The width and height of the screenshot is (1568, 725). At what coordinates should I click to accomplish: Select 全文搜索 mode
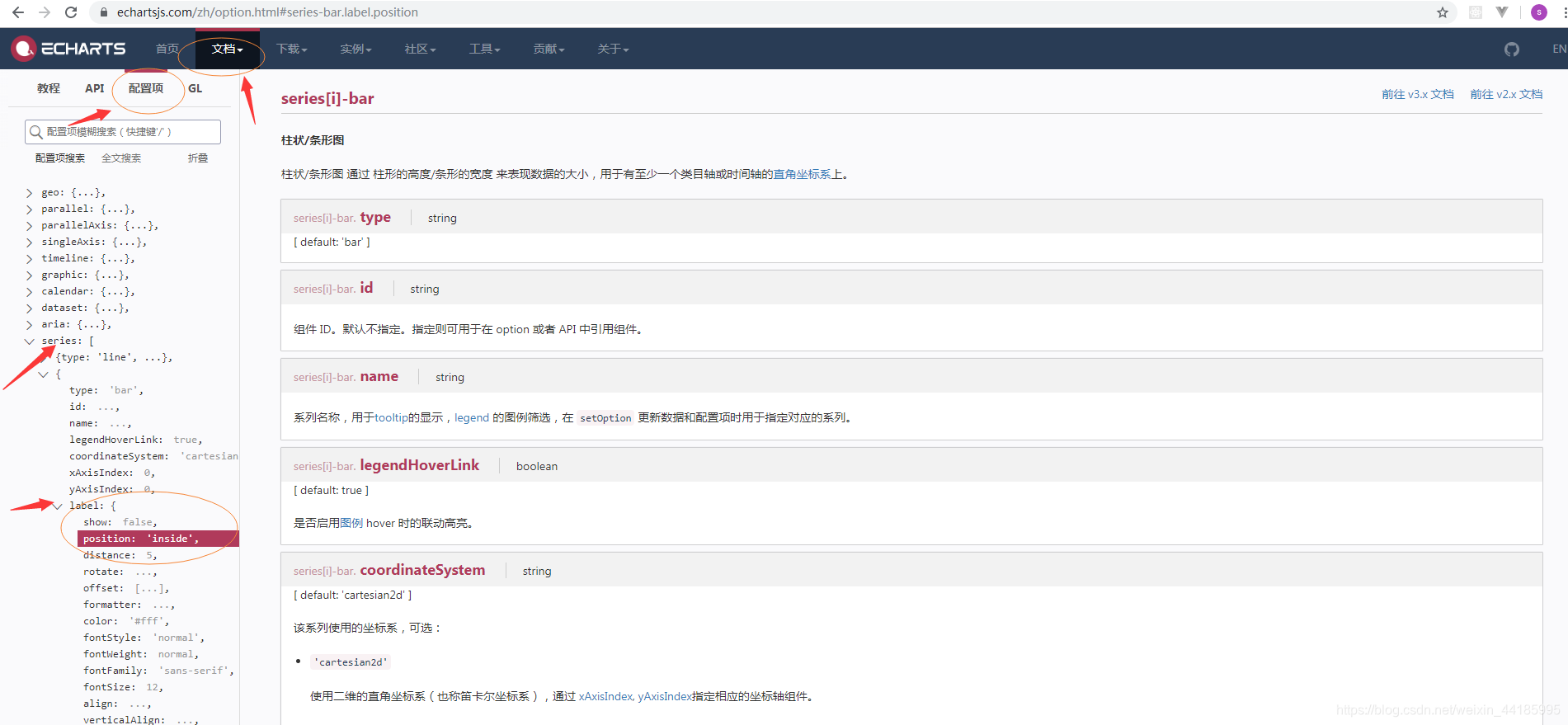pyautogui.click(x=121, y=158)
